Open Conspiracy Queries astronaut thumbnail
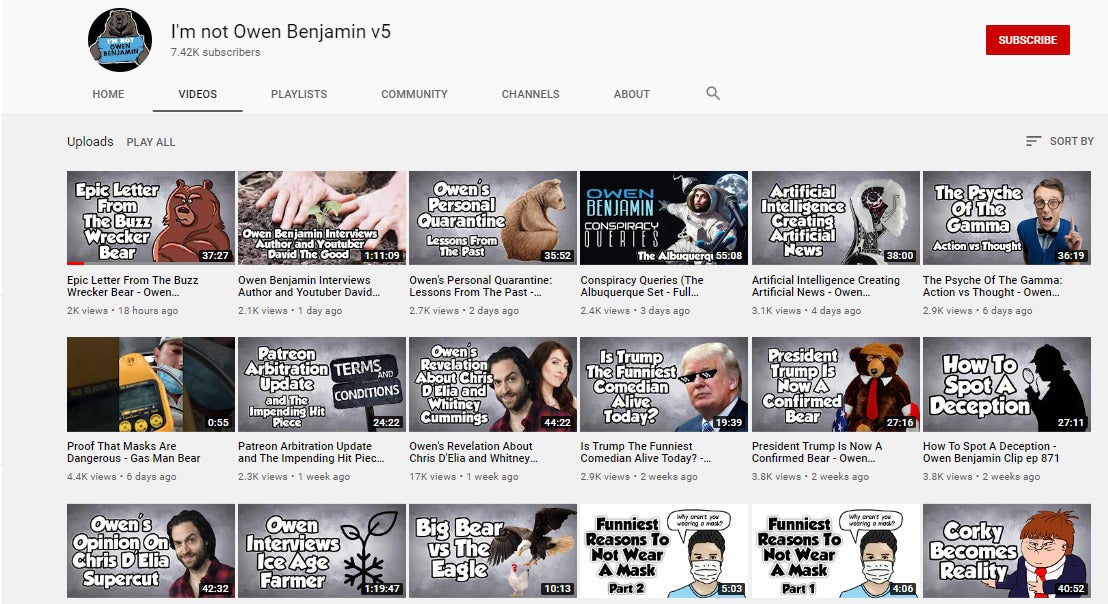Viewport: 1108px width, 604px height. (x=664, y=218)
